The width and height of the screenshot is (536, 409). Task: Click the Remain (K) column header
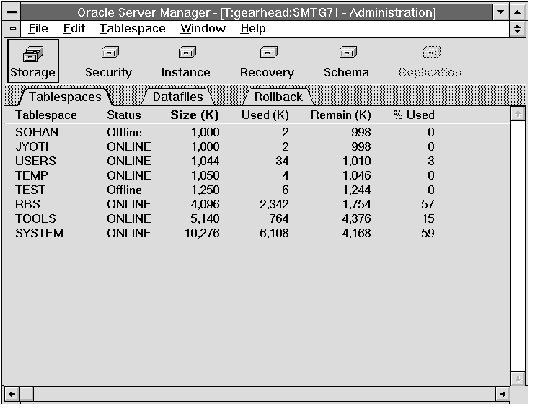tap(341, 115)
